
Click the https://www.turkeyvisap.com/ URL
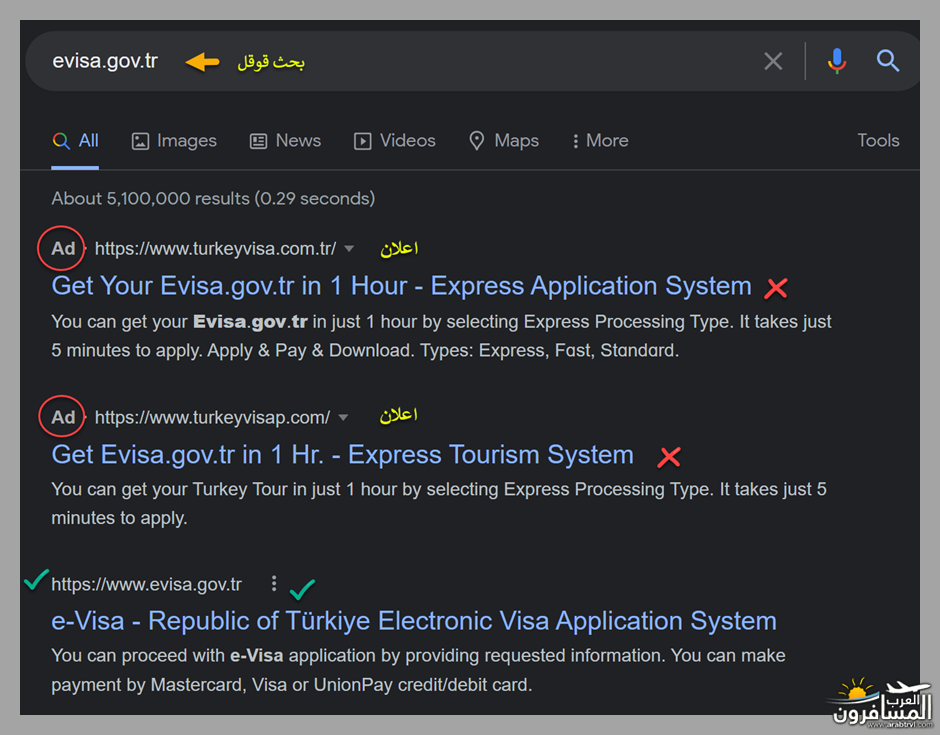[212, 418]
